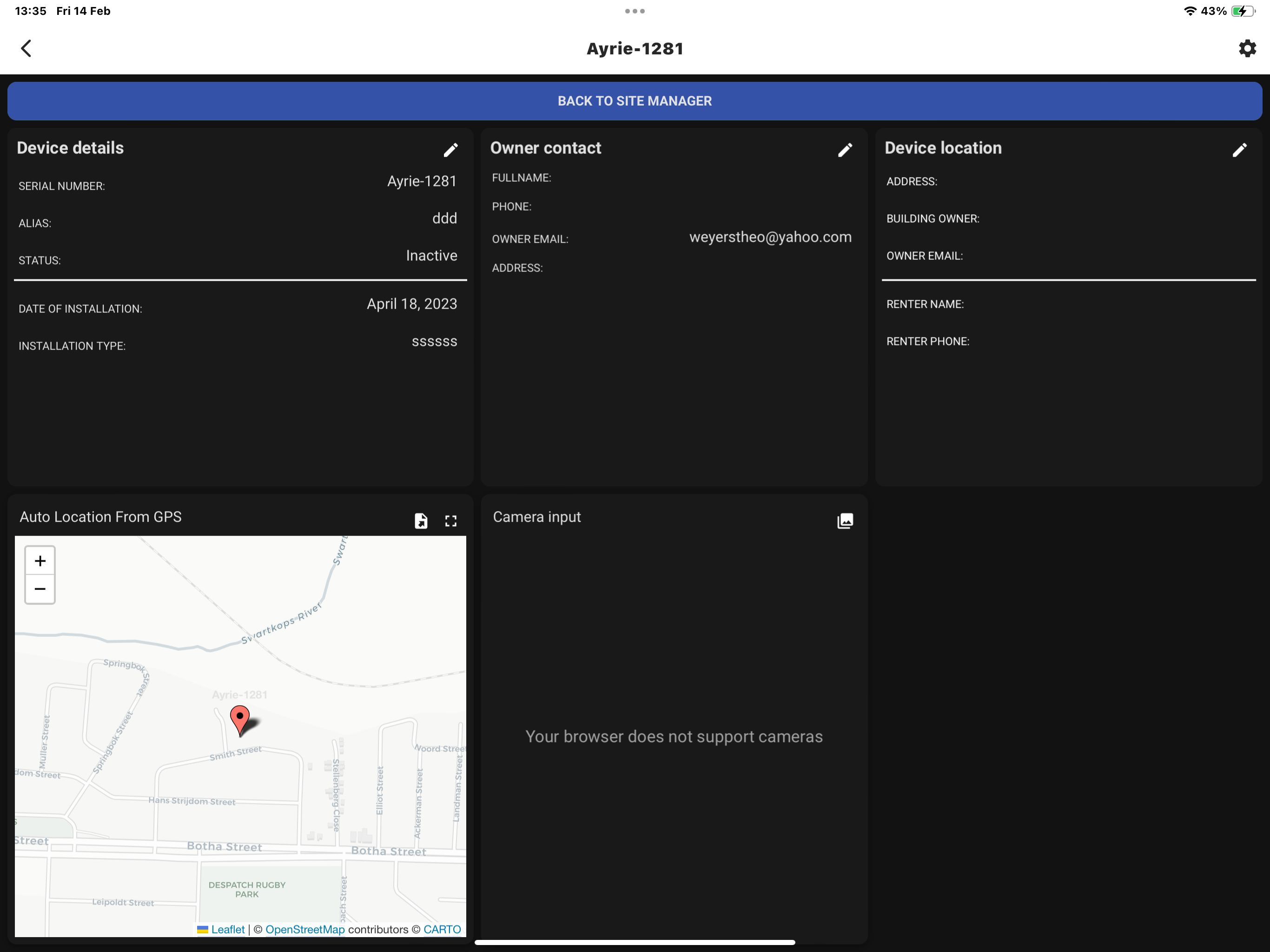Zoom in on the map

click(x=40, y=561)
